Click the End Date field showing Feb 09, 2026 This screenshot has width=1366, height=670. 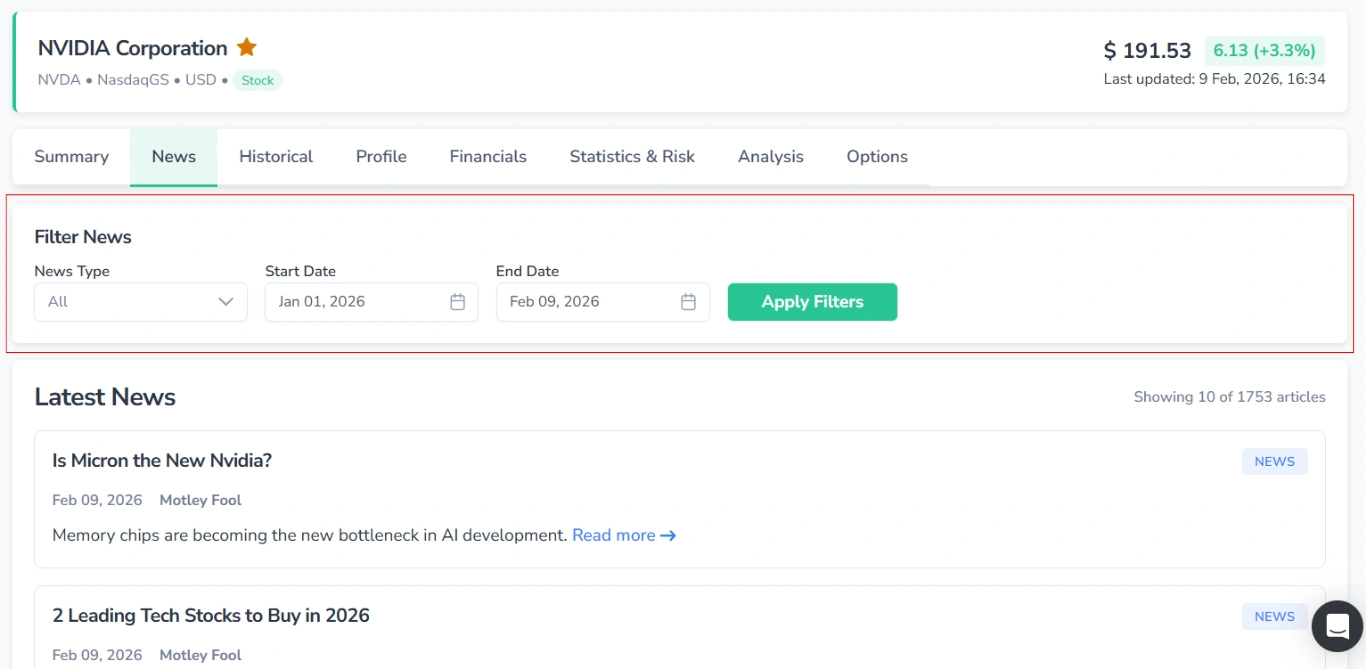click(585, 302)
